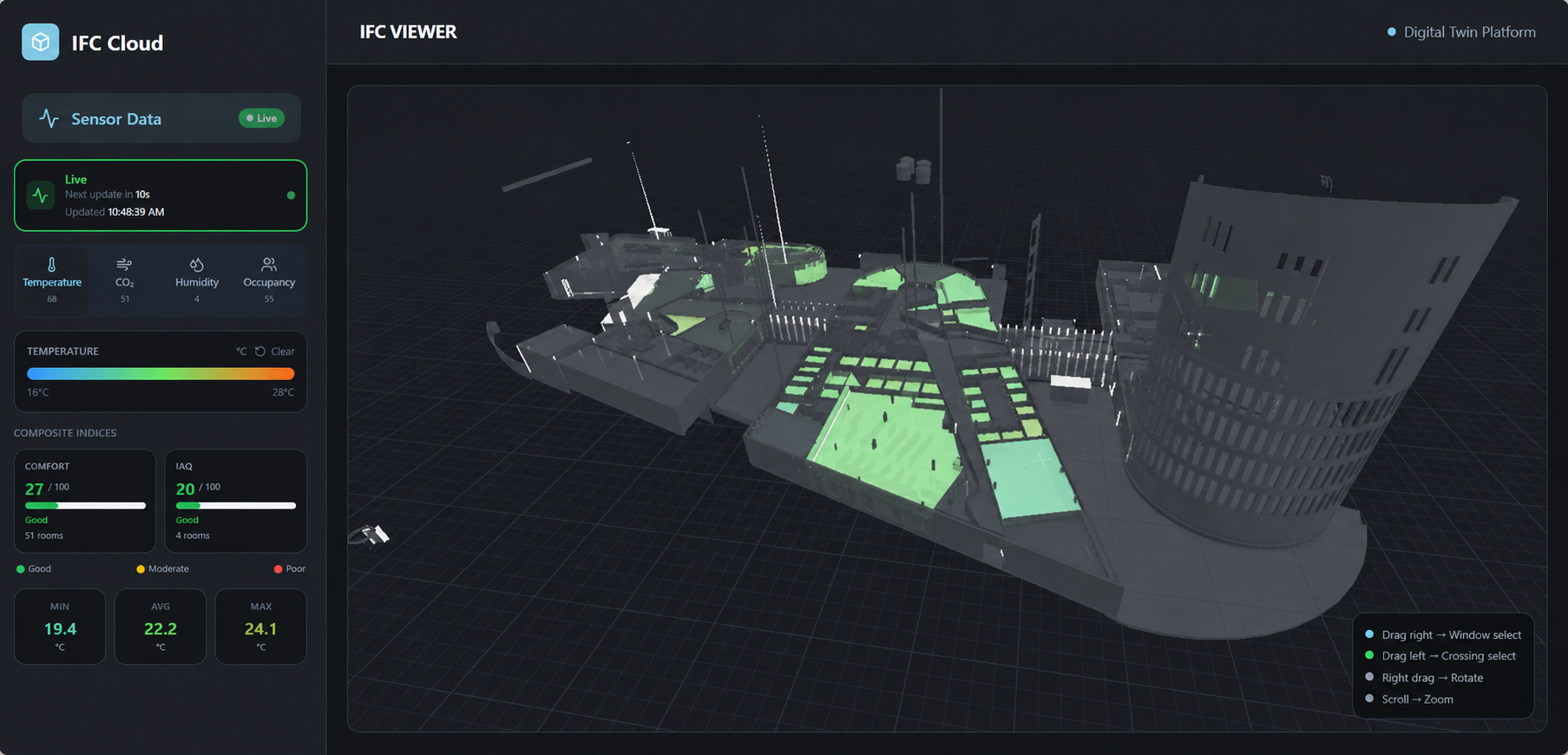Screen dimensions: 1568x755
Task: Click the IFC Cloud cube logo icon
Action: click(x=40, y=43)
